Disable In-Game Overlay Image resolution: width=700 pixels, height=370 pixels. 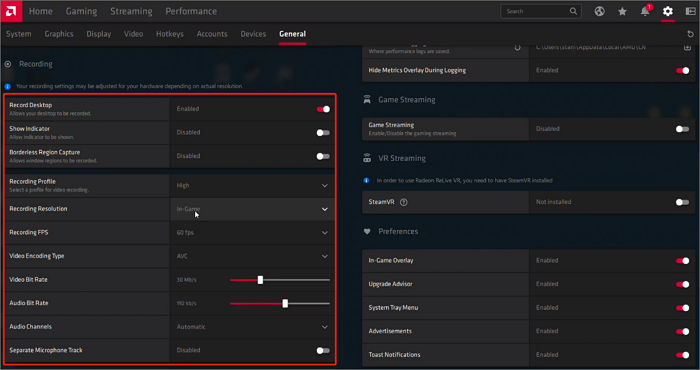point(683,261)
